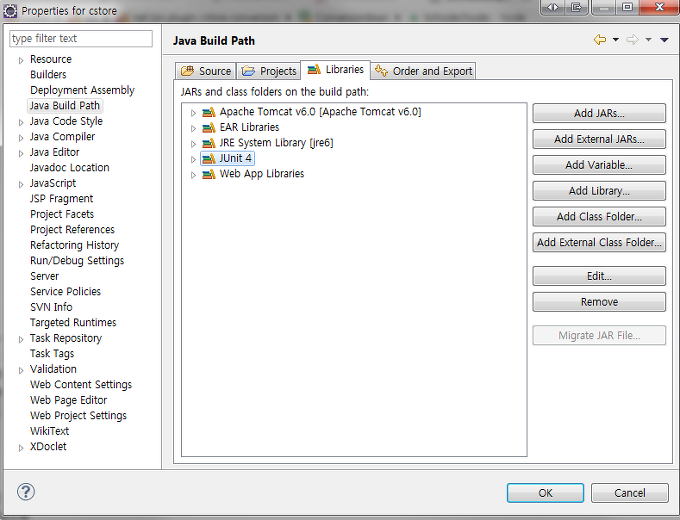
Task: Expand the Web App Libraries node
Action: click(193, 175)
